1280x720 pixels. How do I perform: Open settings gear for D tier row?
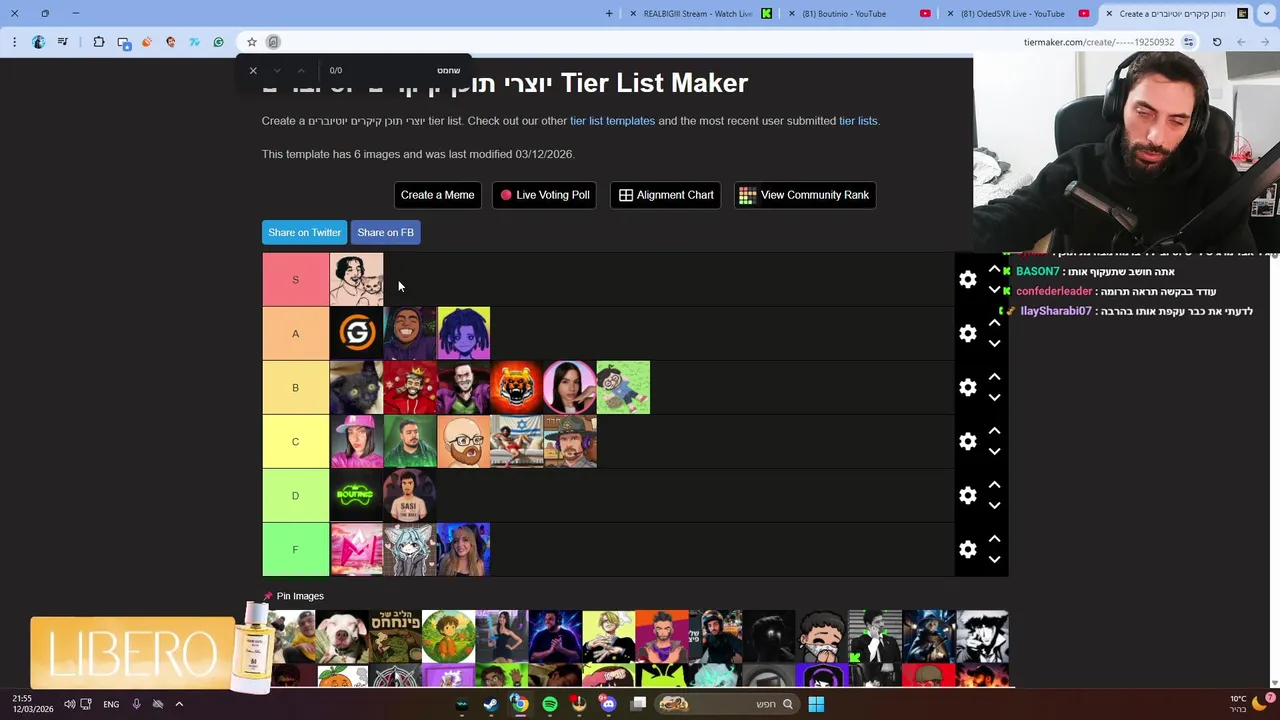click(967, 495)
